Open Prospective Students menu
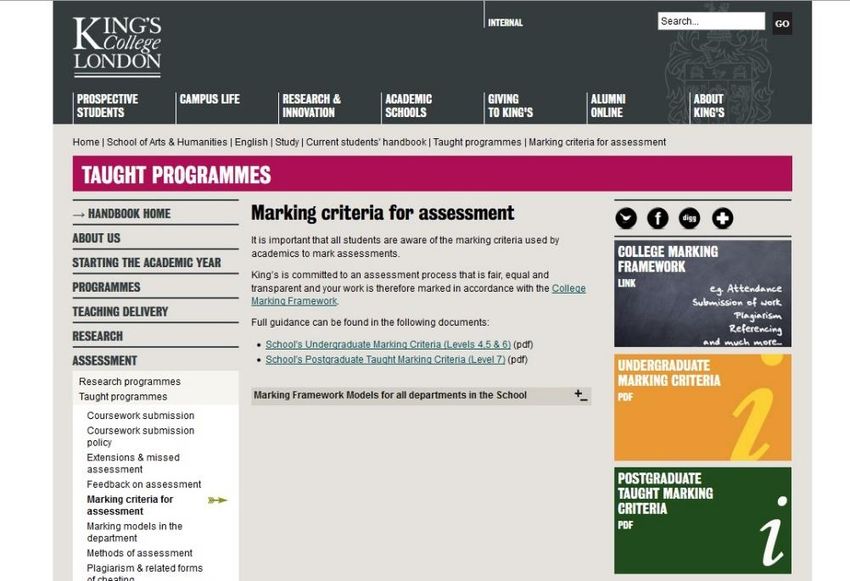 (107, 106)
